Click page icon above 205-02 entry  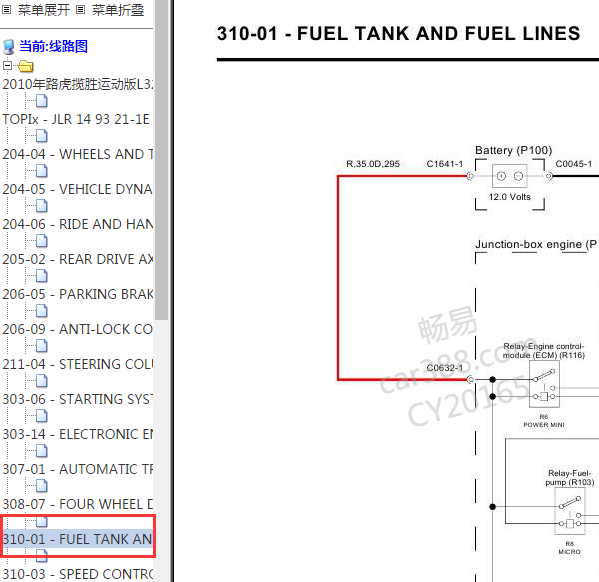[x=42, y=241]
